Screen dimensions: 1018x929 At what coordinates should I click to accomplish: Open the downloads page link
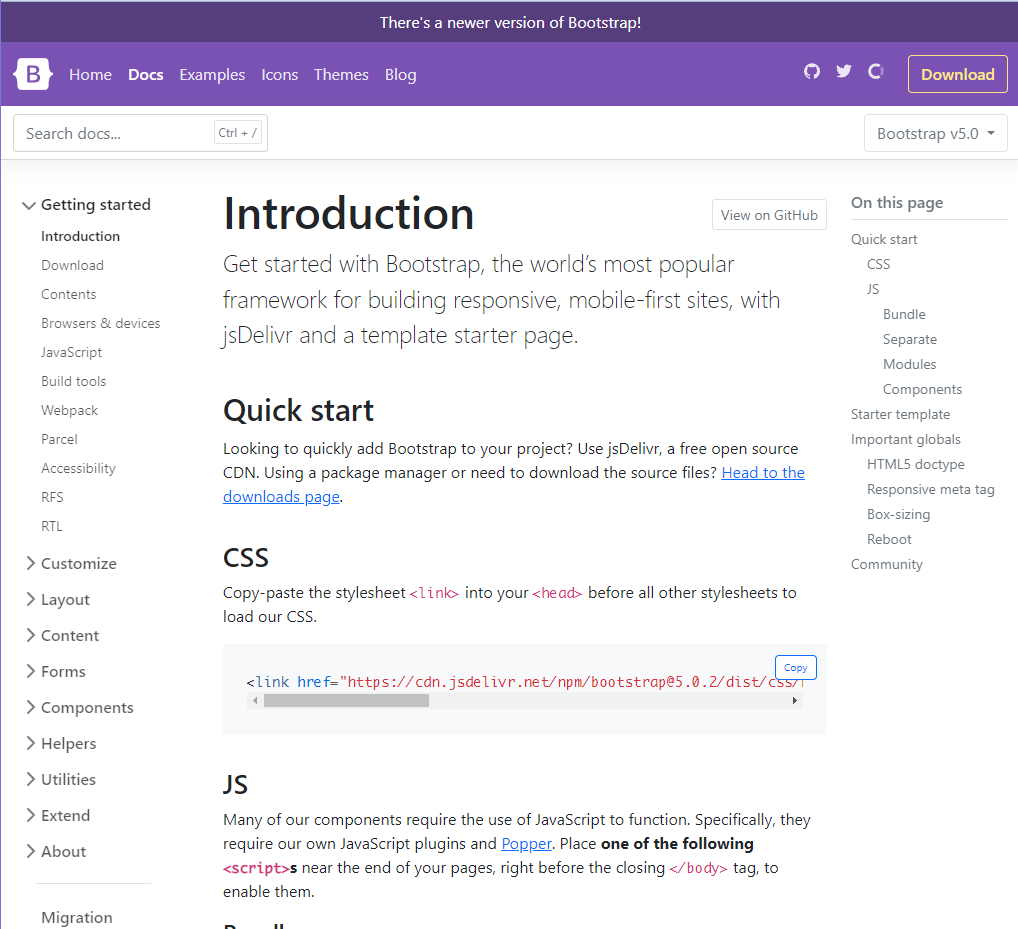(281, 496)
